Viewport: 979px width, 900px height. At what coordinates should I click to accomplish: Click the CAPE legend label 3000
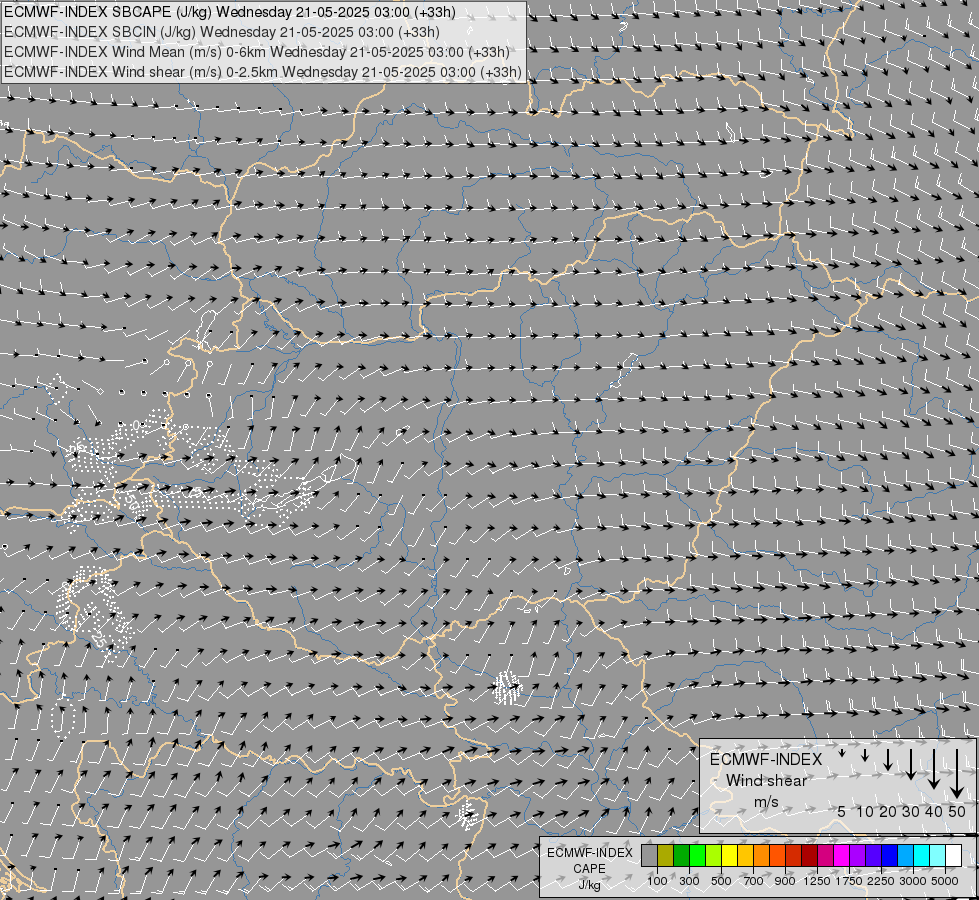tap(913, 881)
